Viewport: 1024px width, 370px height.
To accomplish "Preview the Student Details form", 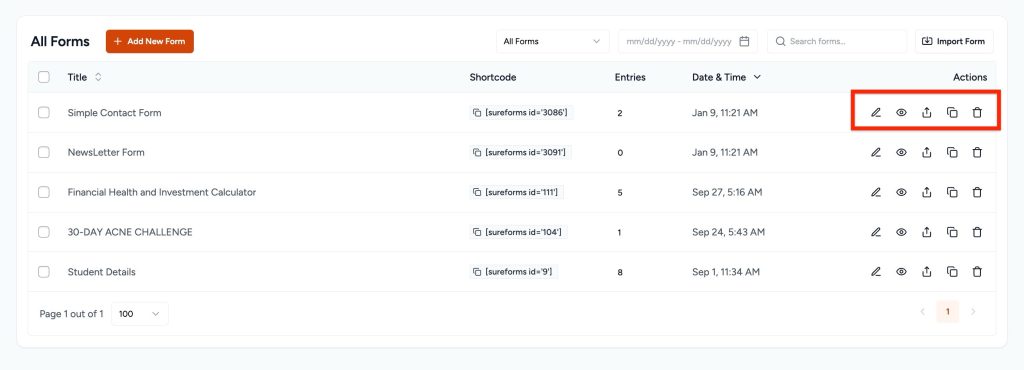I will [x=901, y=272].
